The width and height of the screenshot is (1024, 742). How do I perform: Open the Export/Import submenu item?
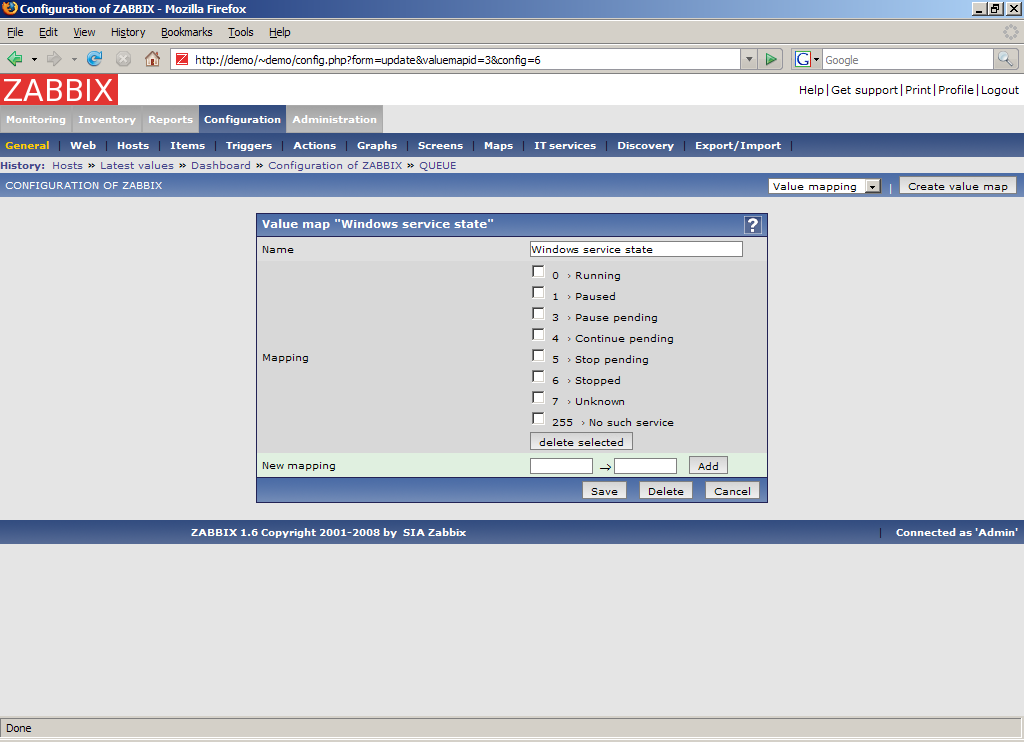pos(738,146)
